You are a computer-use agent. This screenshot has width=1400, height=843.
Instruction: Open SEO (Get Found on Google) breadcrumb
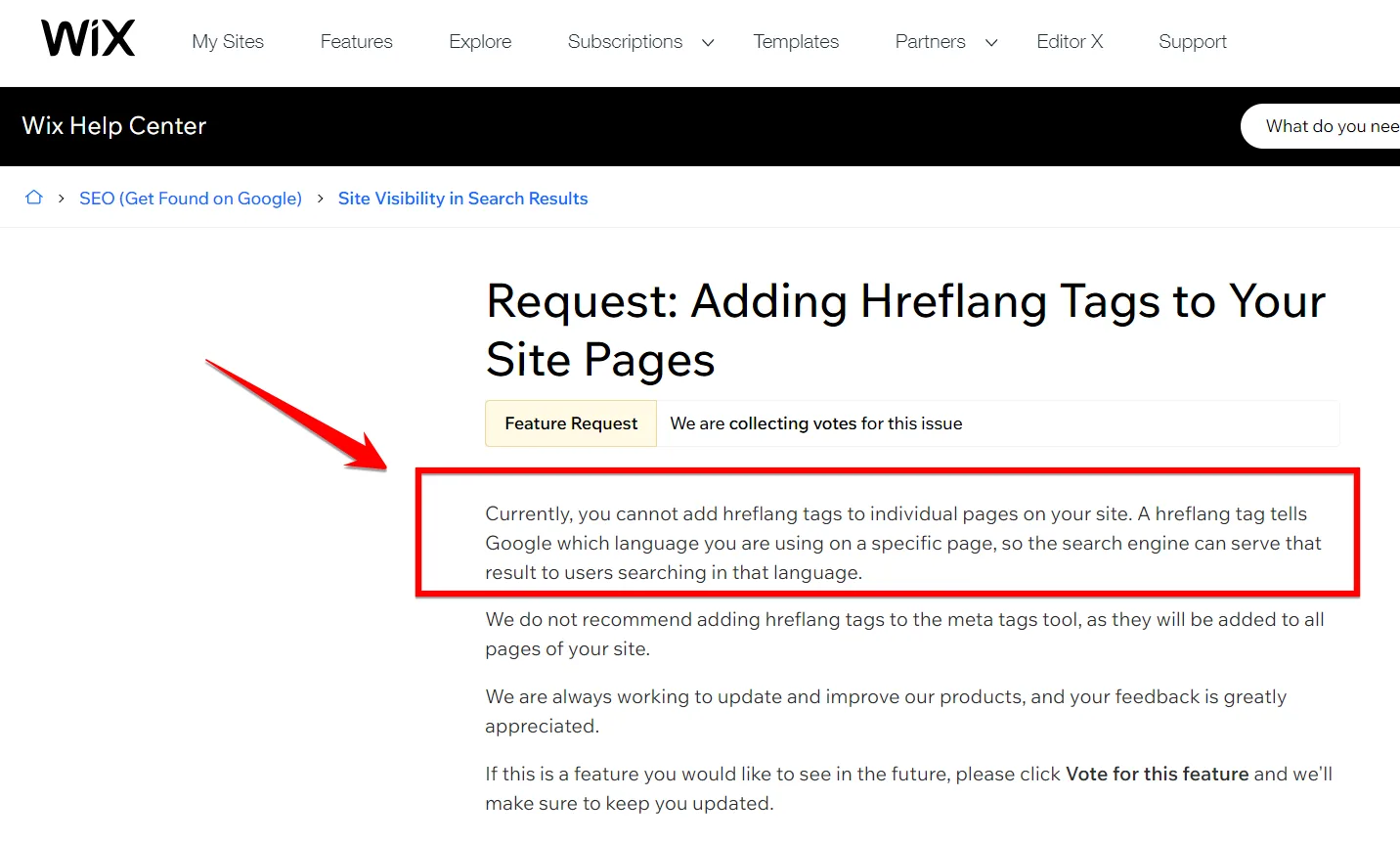tap(191, 199)
